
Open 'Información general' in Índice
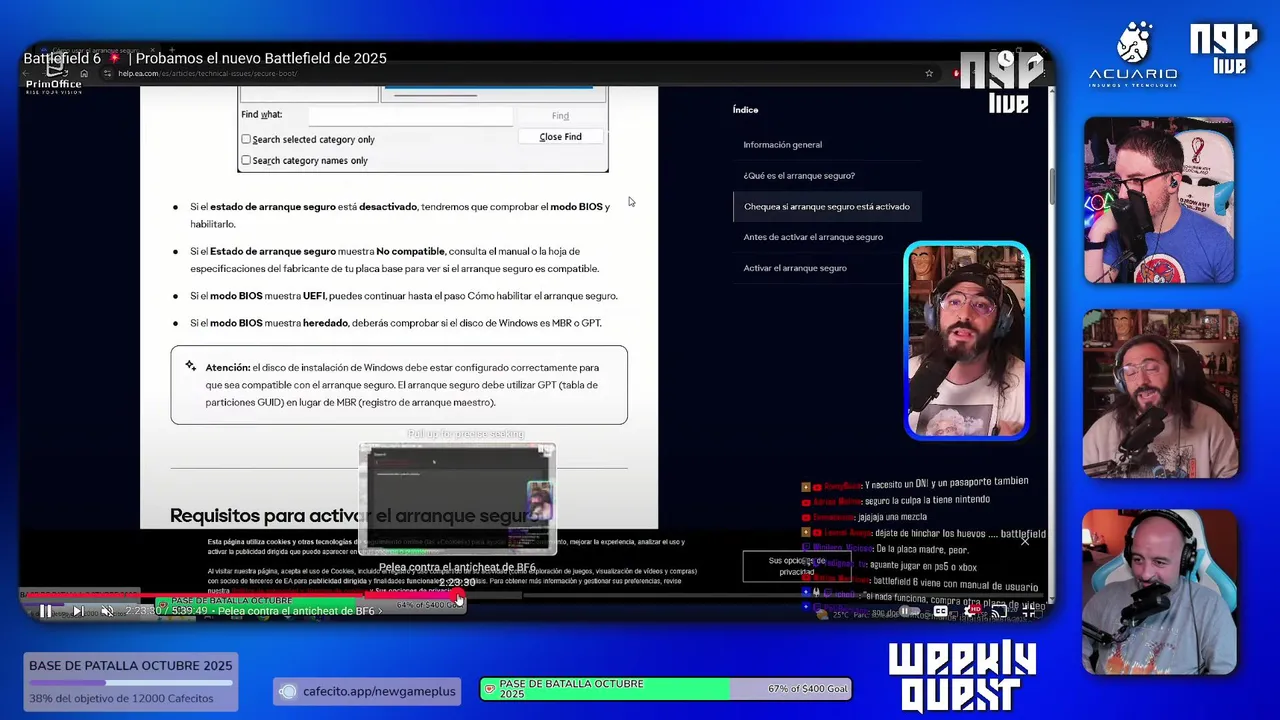[x=782, y=145]
